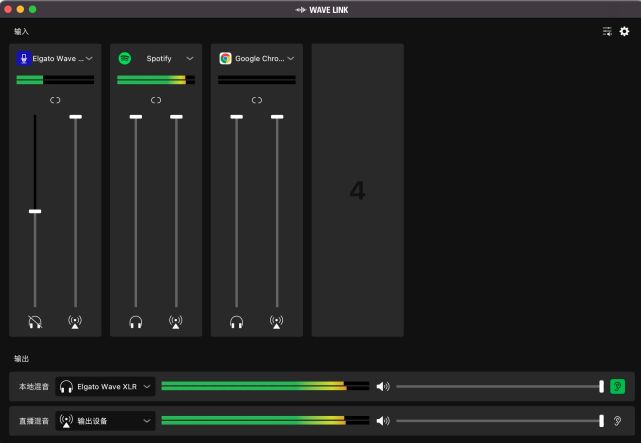Add an input in empty channel slot 4
Image resolution: width=641 pixels, height=443 pixels.
(358, 190)
